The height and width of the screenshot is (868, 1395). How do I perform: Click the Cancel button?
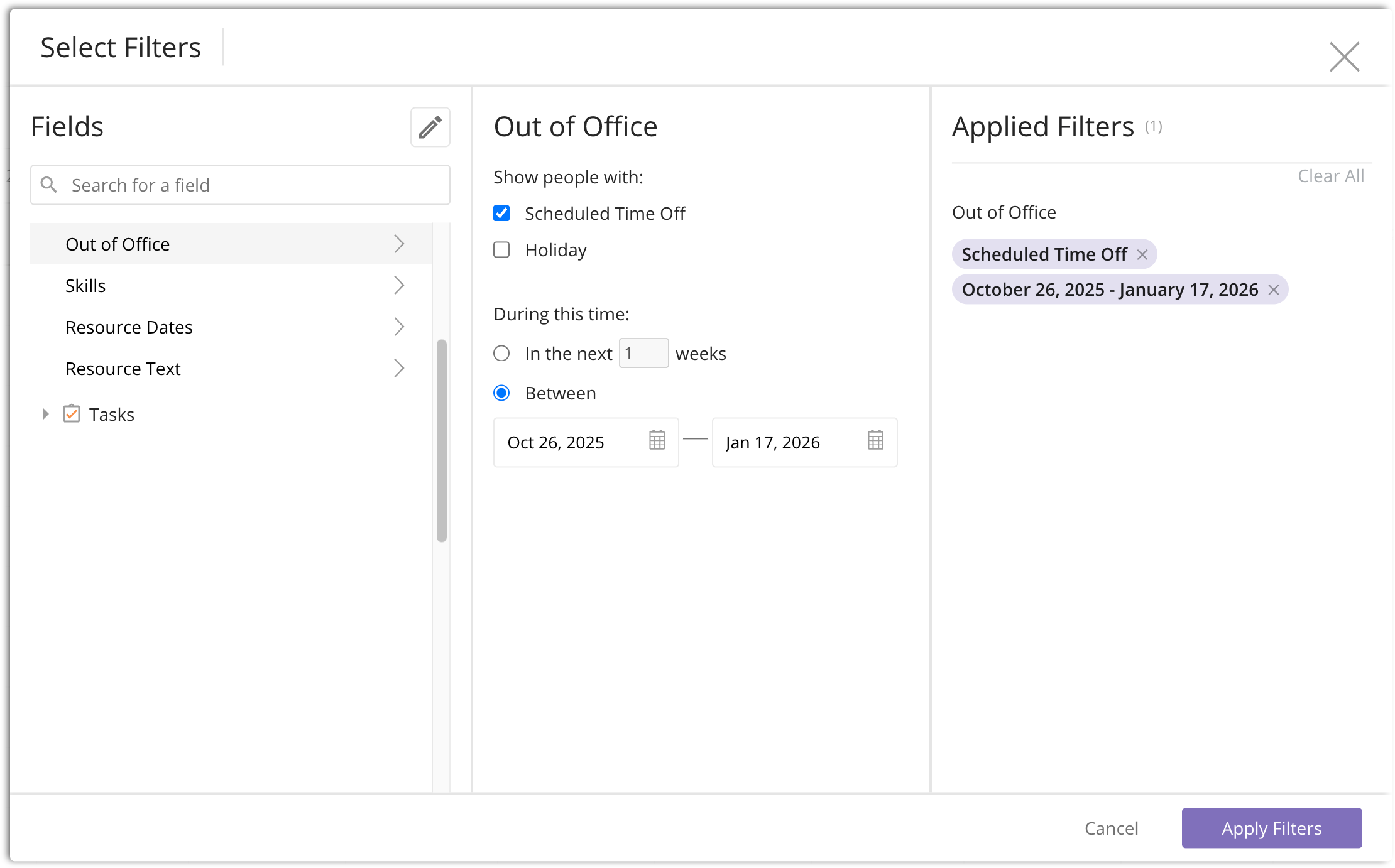pyautogui.click(x=1111, y=828)
